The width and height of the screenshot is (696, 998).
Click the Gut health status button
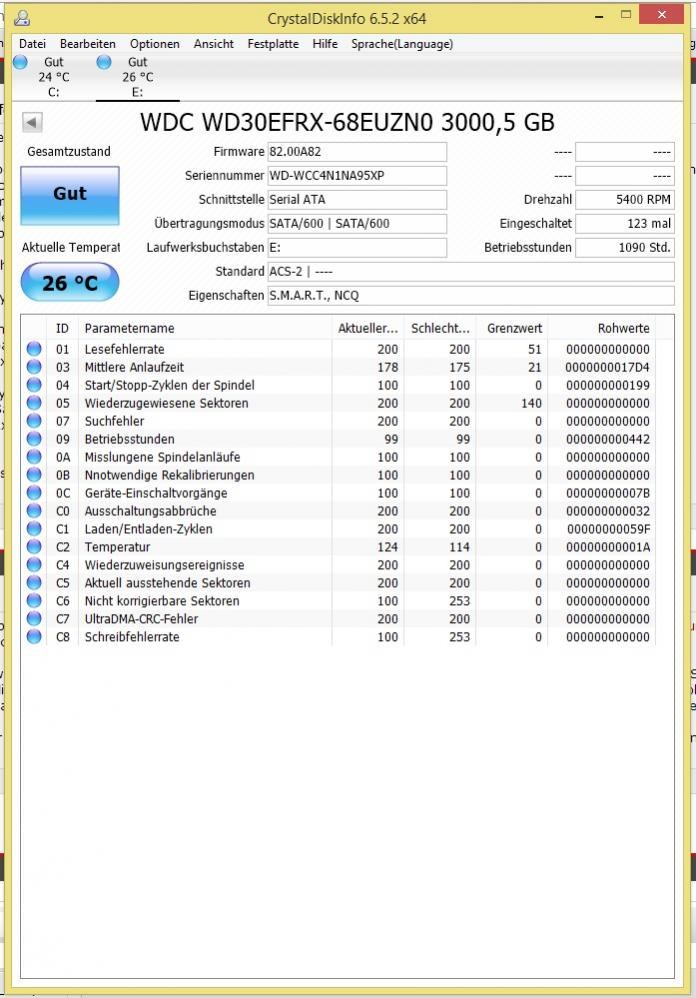tap(70, 194)
